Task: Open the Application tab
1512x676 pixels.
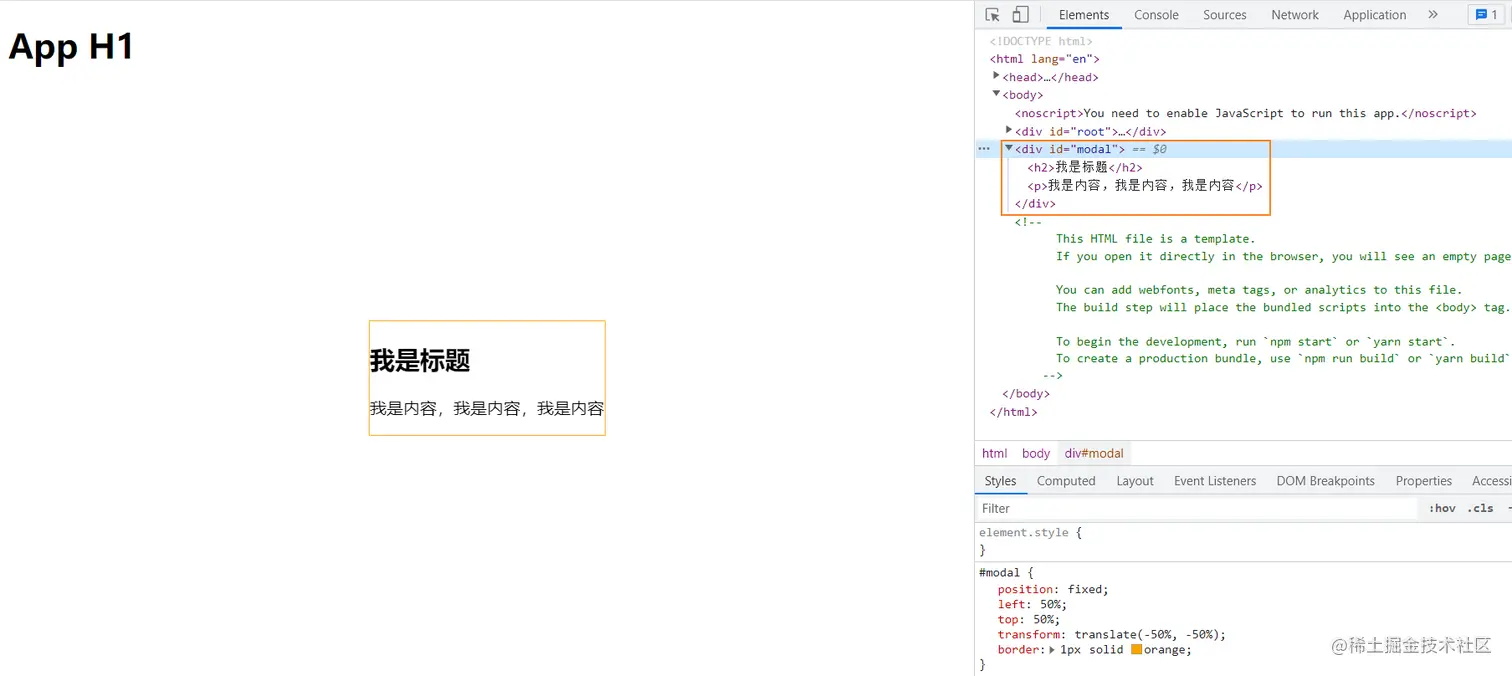Action: point(1374,15)
